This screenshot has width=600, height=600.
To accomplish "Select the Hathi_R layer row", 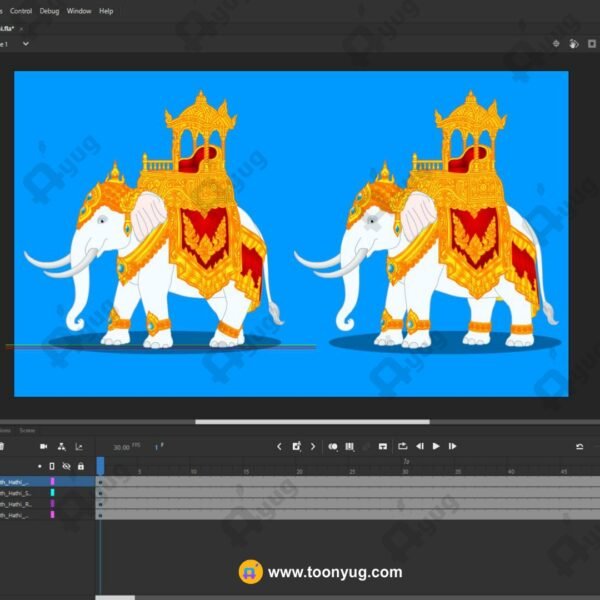I will pos(47,504).
